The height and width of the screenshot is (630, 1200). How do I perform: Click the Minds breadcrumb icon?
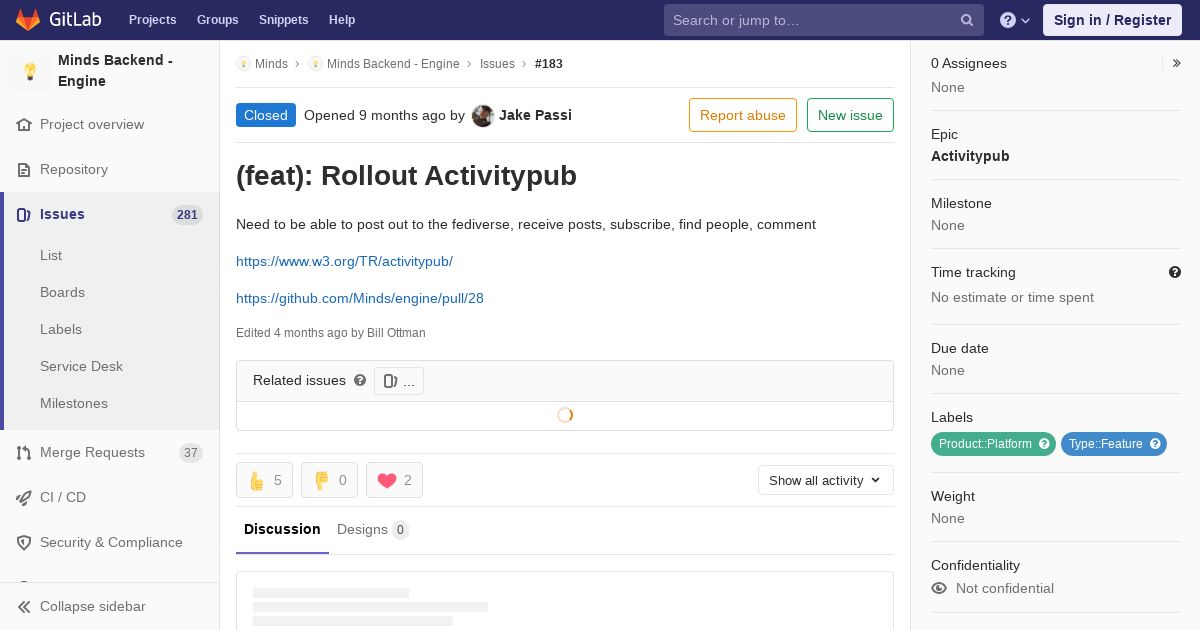coord(243,64)
